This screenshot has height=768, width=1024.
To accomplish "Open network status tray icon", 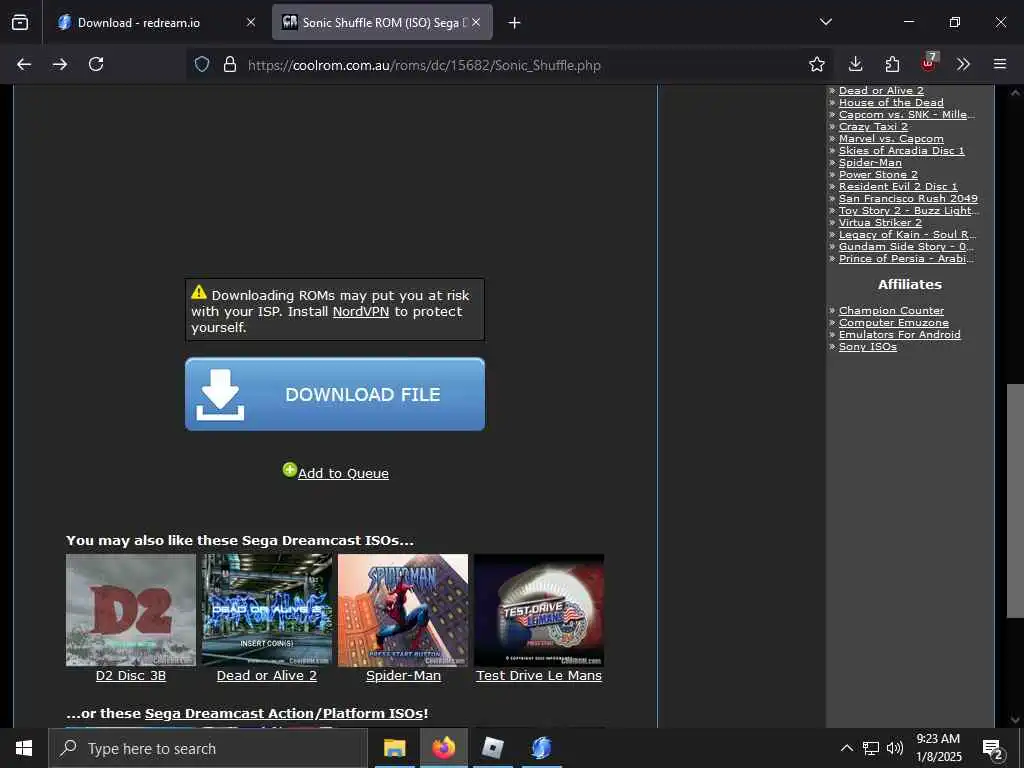I will point(871,748).
